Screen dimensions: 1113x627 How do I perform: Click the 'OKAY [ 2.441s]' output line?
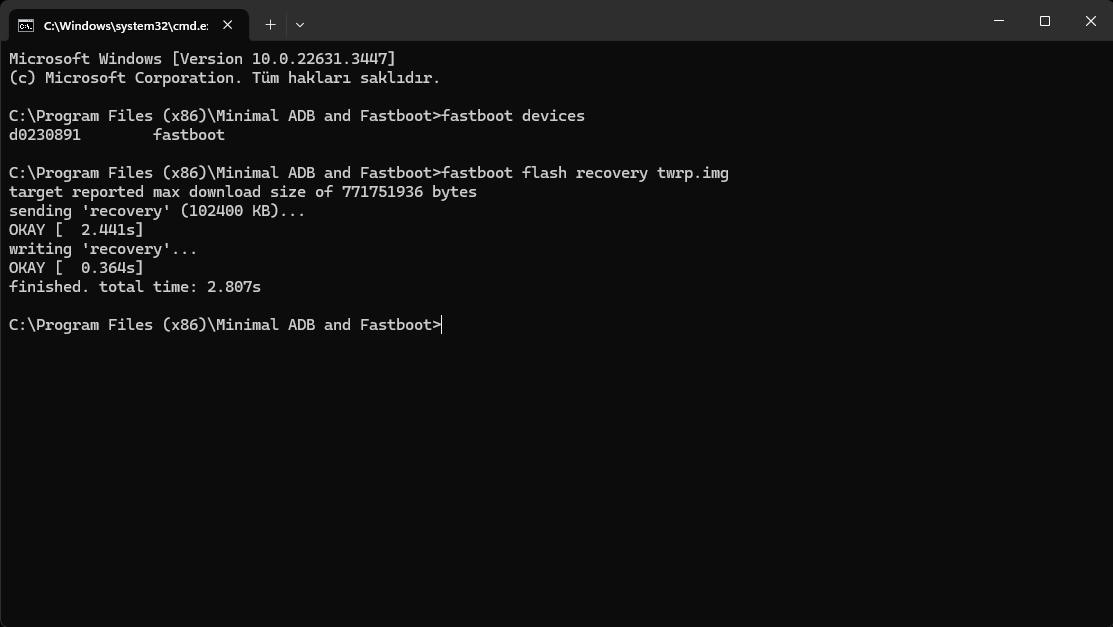tap(76, 230)
